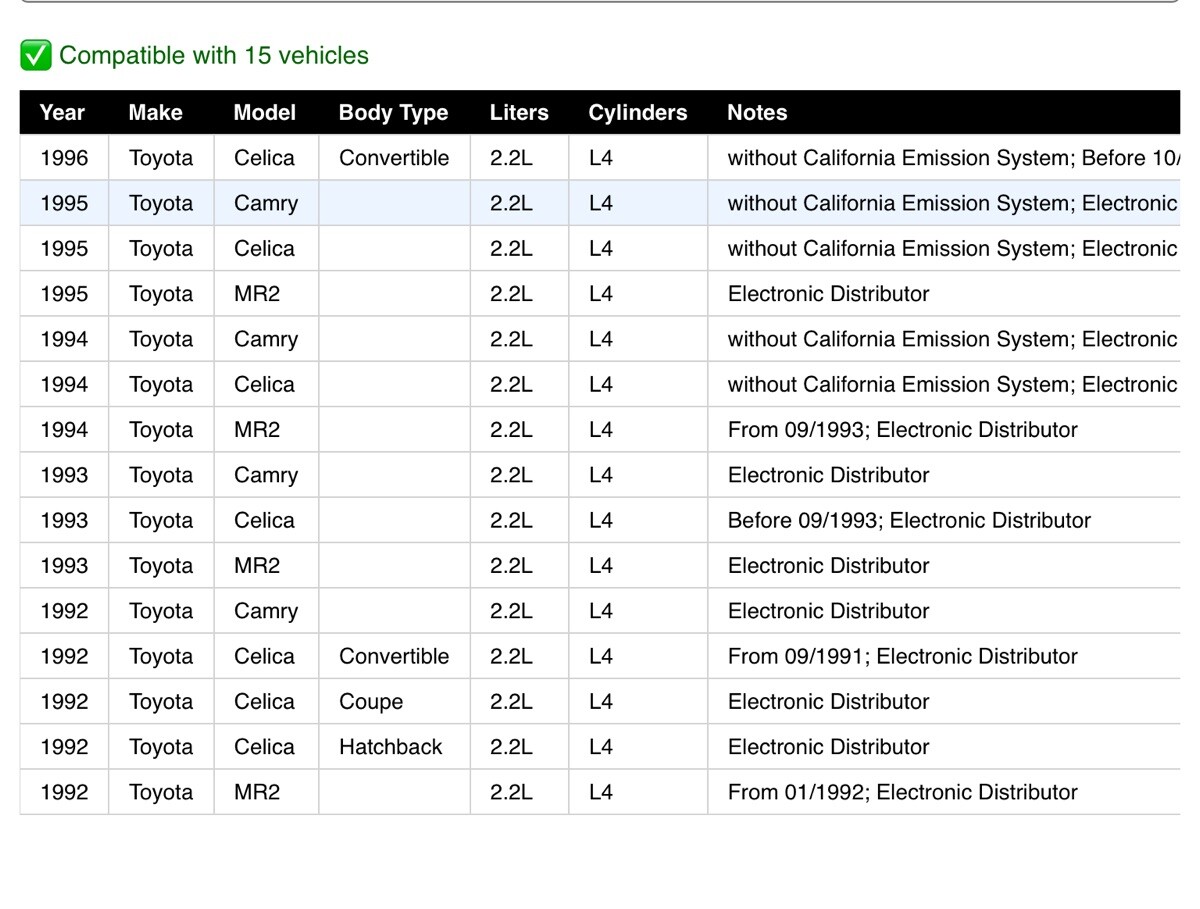
Task: Click 2.2L in the 1992 MR2 row
Action: click(x=511, y=793)
